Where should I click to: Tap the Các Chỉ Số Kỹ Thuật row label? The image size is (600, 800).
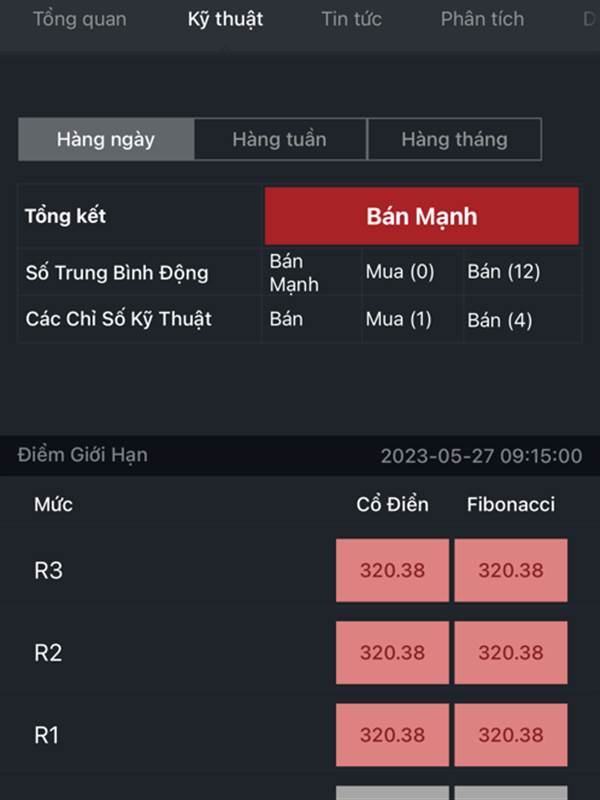pyautogui.click(x=118, y=319)
